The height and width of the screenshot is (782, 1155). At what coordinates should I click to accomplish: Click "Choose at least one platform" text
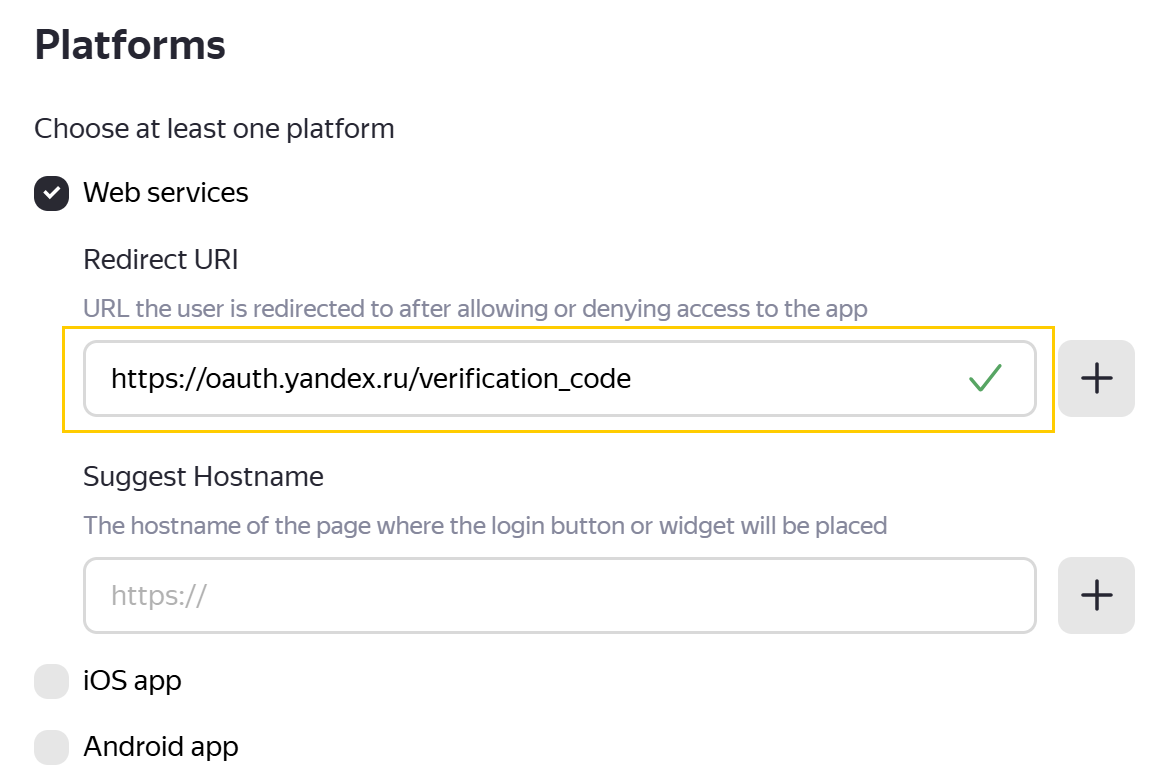click(214, 129)
